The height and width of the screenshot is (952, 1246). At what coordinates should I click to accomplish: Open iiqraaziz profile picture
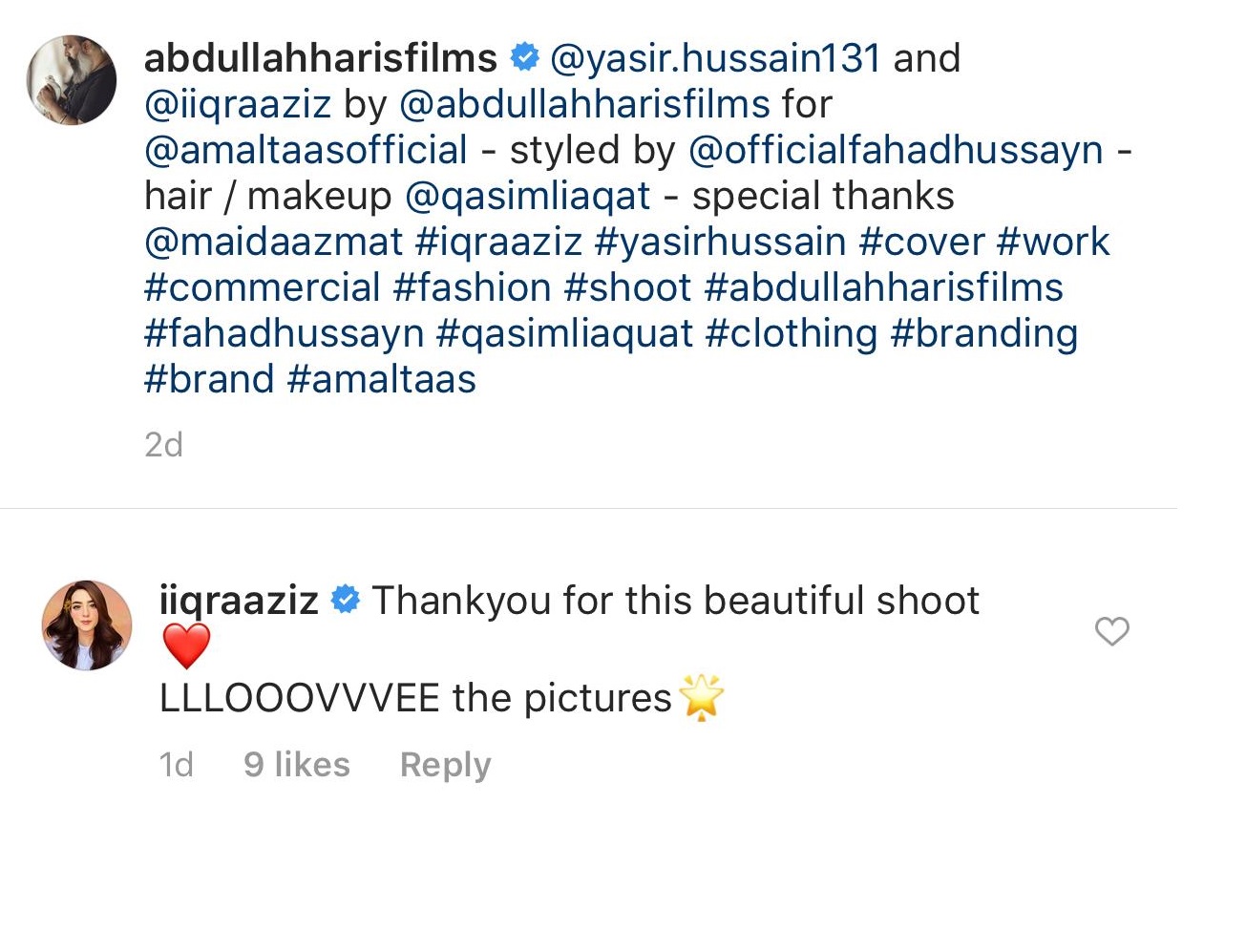(87, 625)
